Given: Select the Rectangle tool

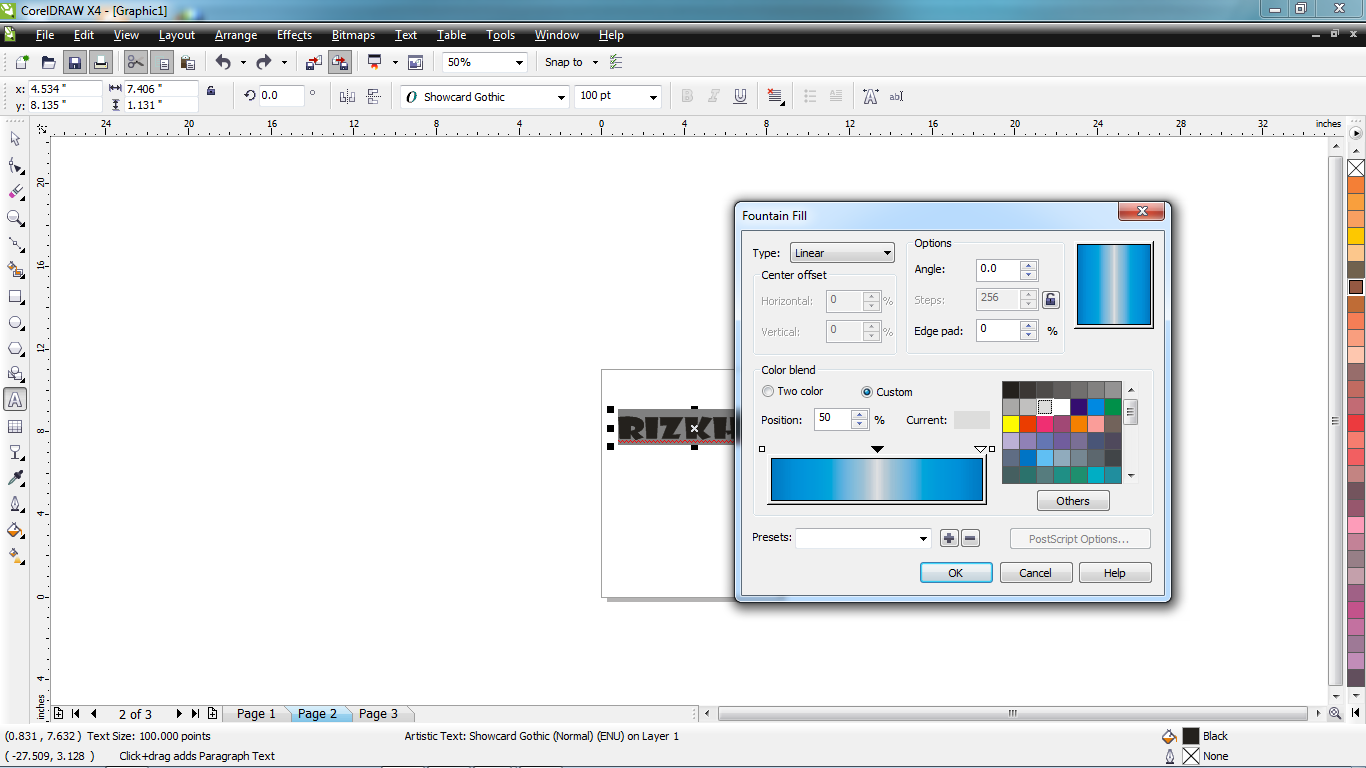Looking at the screenshot, I should 15,297.
